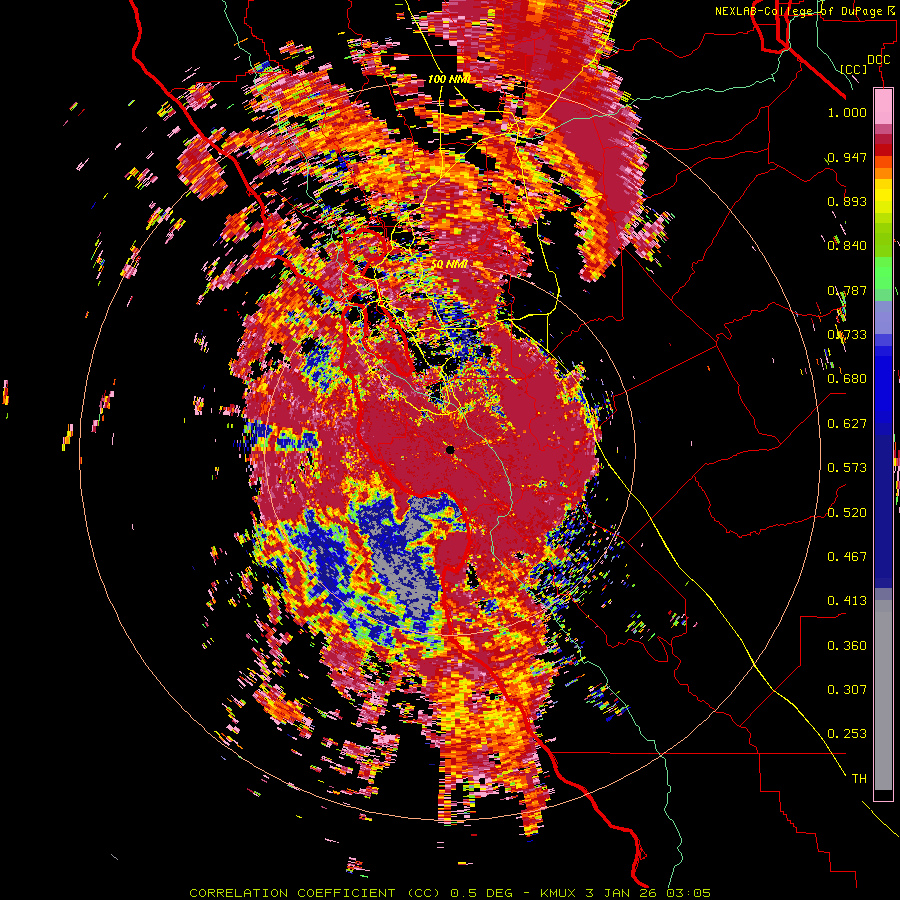
Task: Select the 0.733 scale value
Action: pos(847,335)
